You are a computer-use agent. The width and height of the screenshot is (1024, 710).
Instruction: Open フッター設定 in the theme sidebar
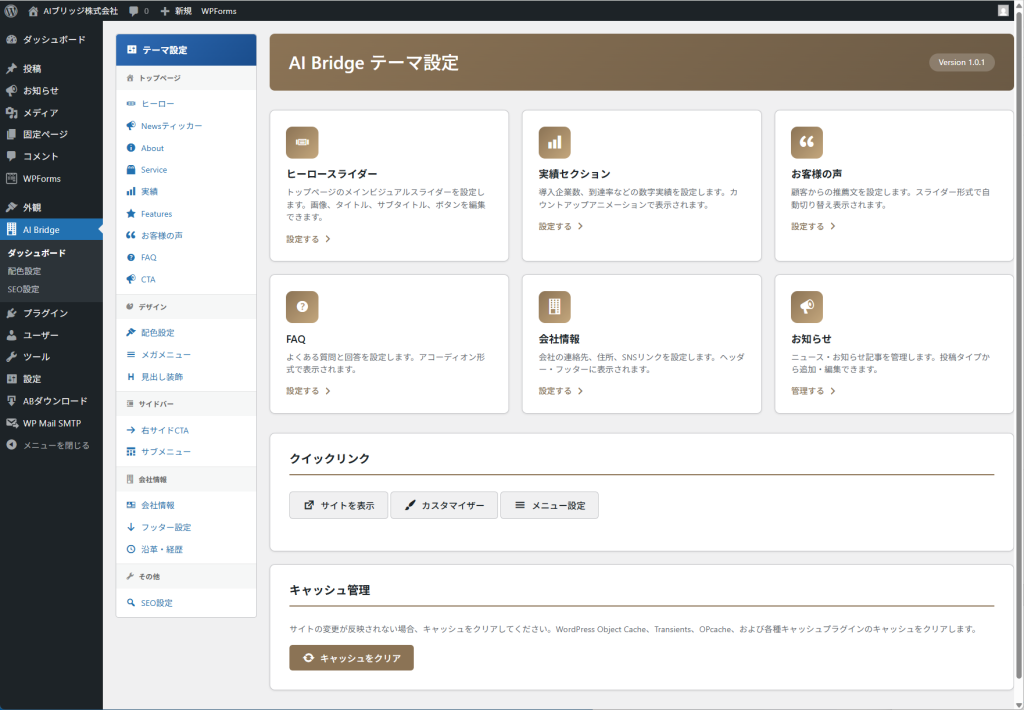point(166,527)
